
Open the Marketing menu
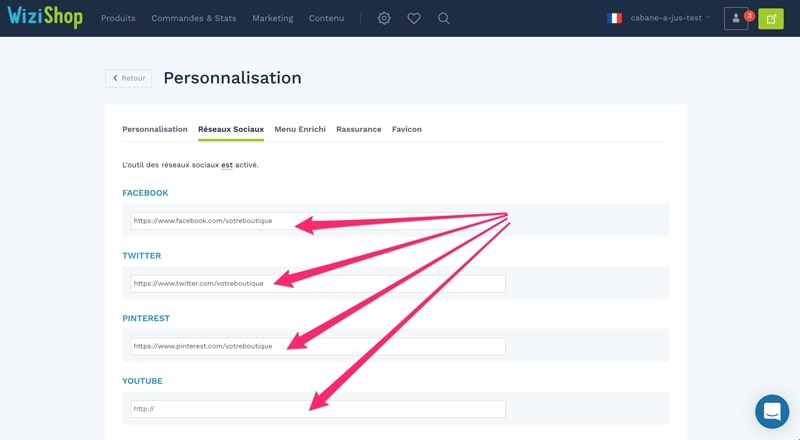click(272, 18)
